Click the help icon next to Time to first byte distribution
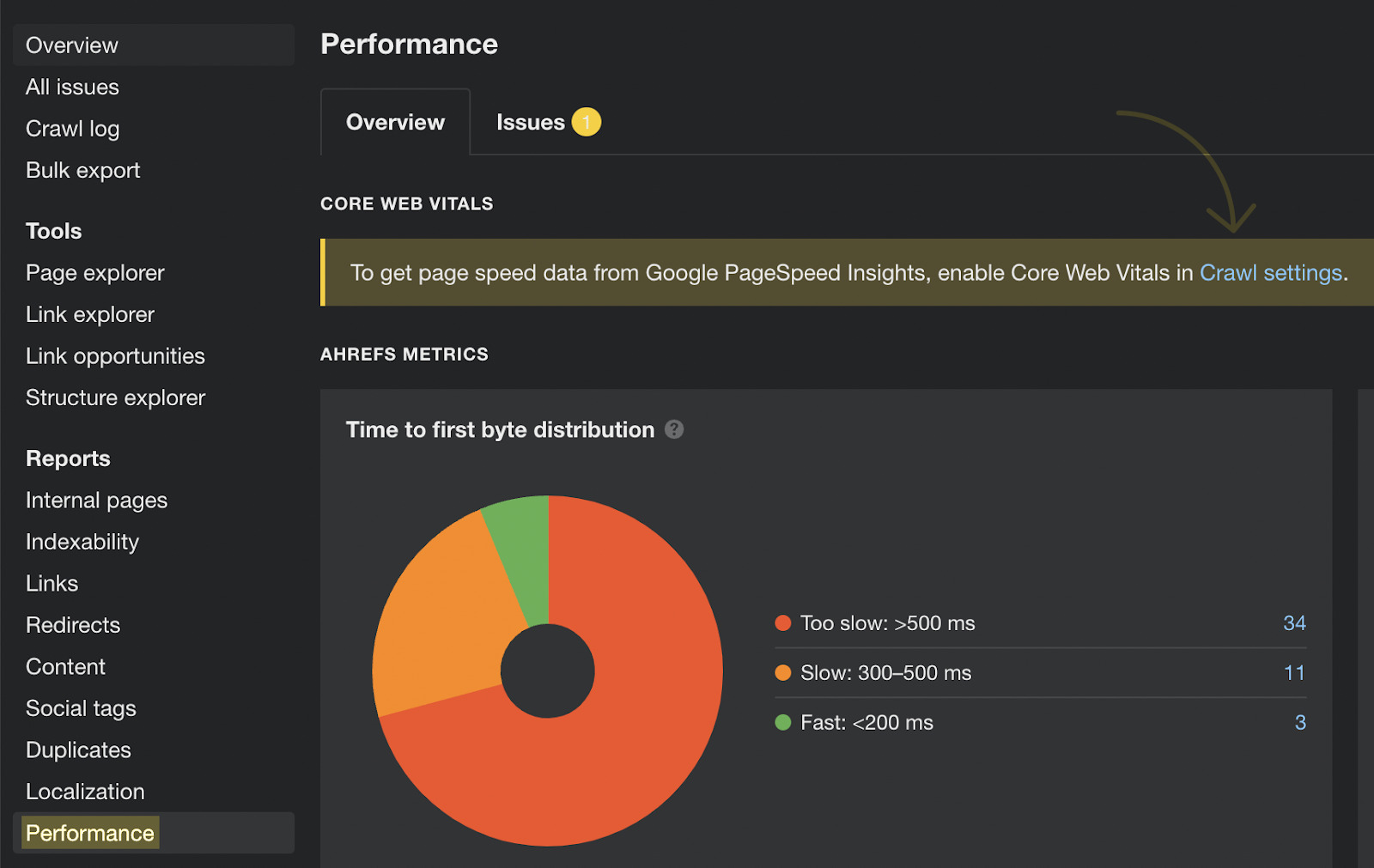The image size is (1374, 868). 675,429
